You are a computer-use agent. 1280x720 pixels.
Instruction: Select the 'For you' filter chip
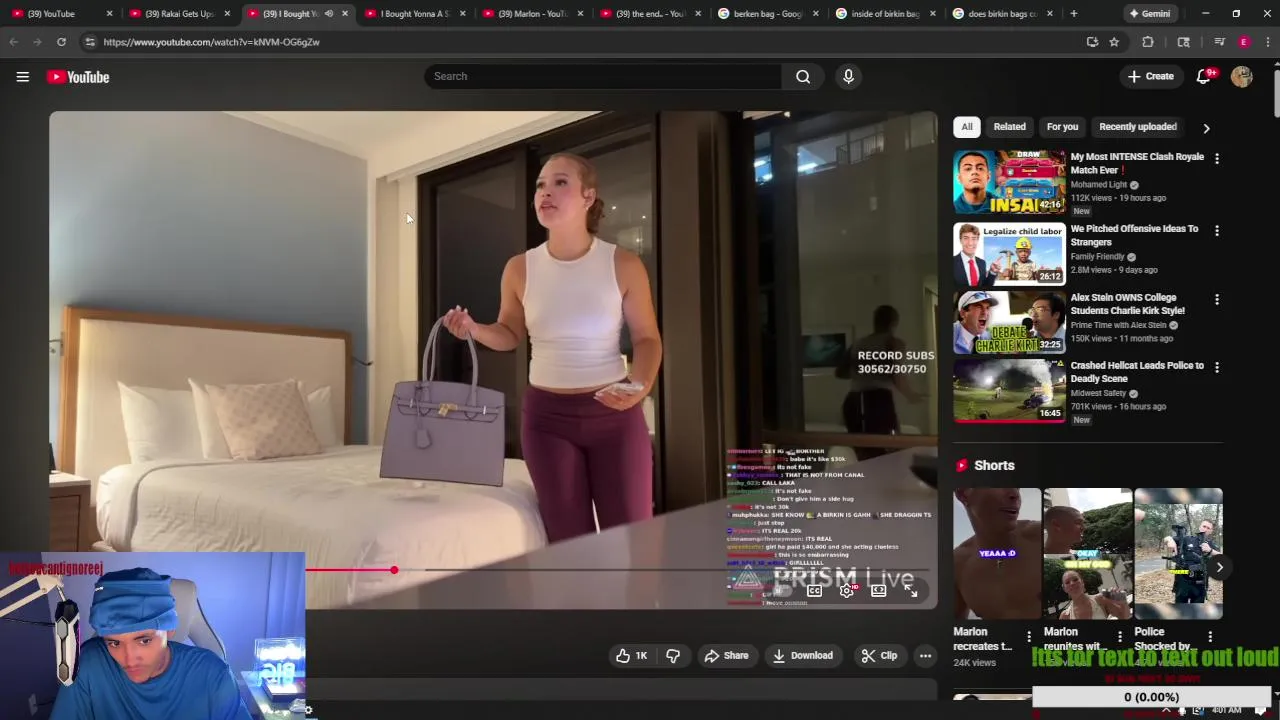(x=1062, y=127)
